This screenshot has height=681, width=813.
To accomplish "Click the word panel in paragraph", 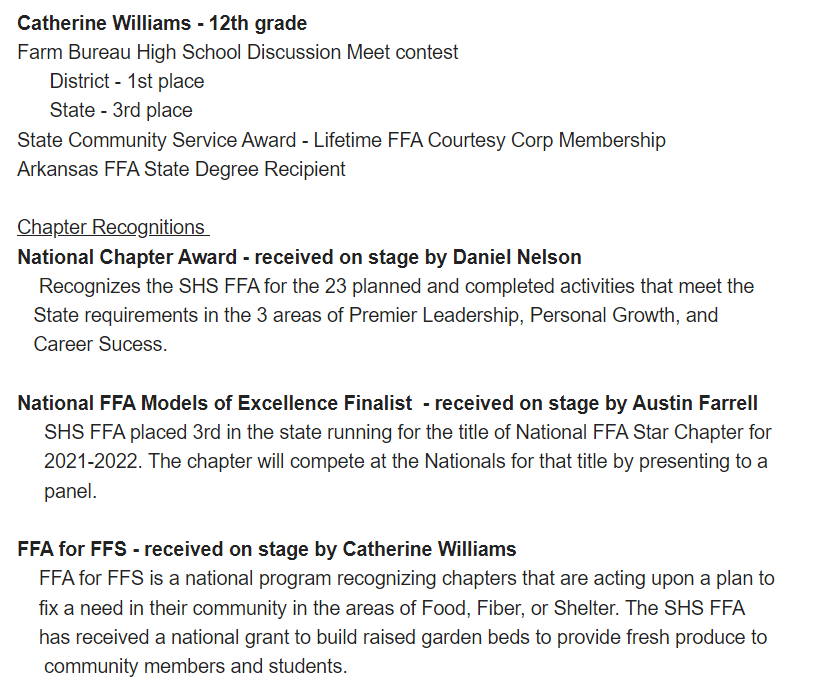I will click(71, 492).
